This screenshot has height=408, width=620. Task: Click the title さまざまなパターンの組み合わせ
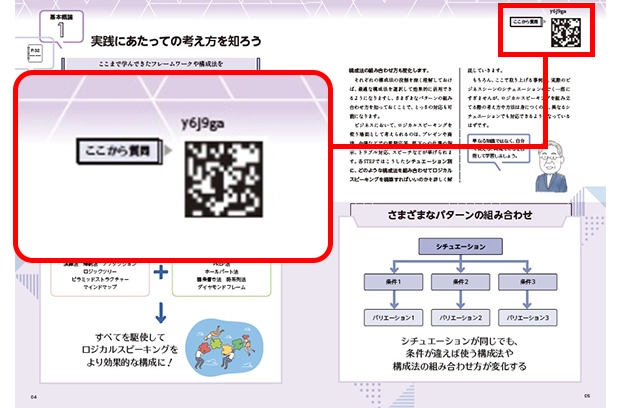tap(460, 215)
